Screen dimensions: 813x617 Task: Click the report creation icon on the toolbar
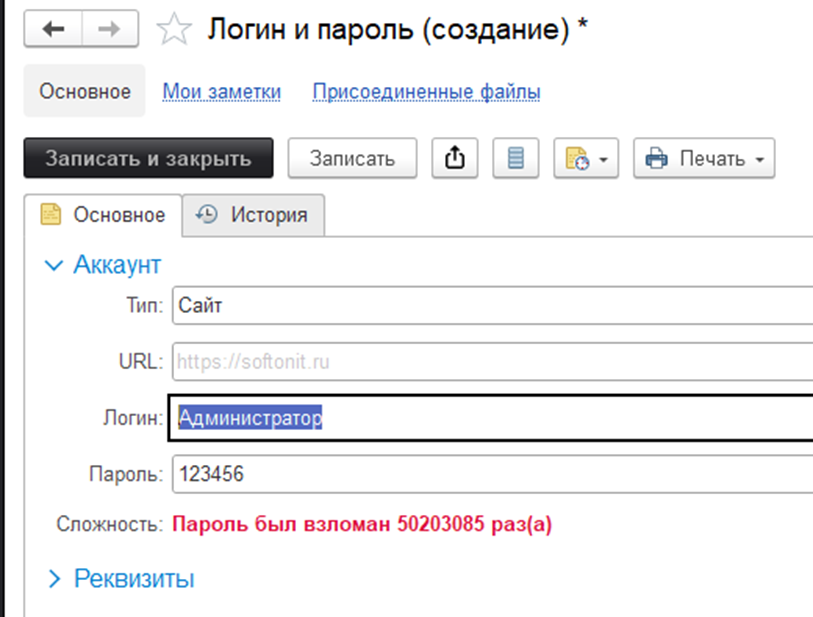pyautogui.click(x=578, y=157)
